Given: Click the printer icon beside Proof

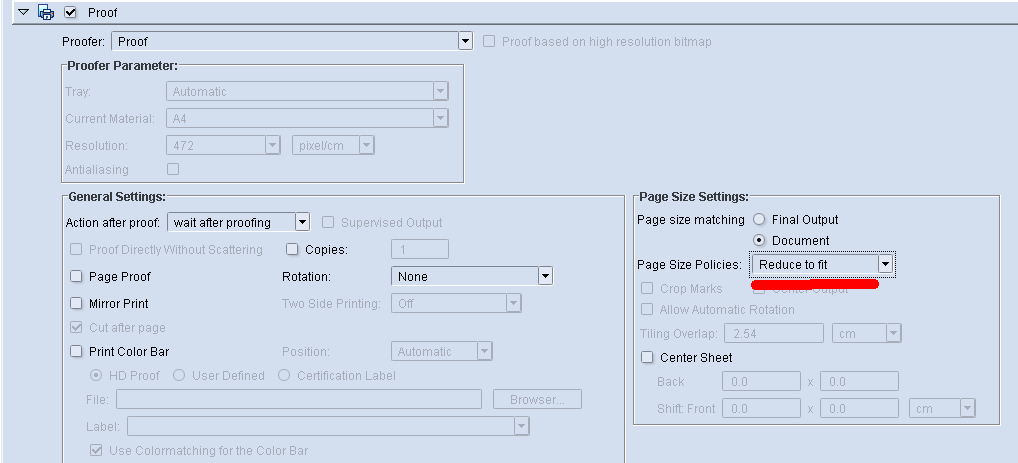Looking at the screenshot, I should (x=45, y=13).
